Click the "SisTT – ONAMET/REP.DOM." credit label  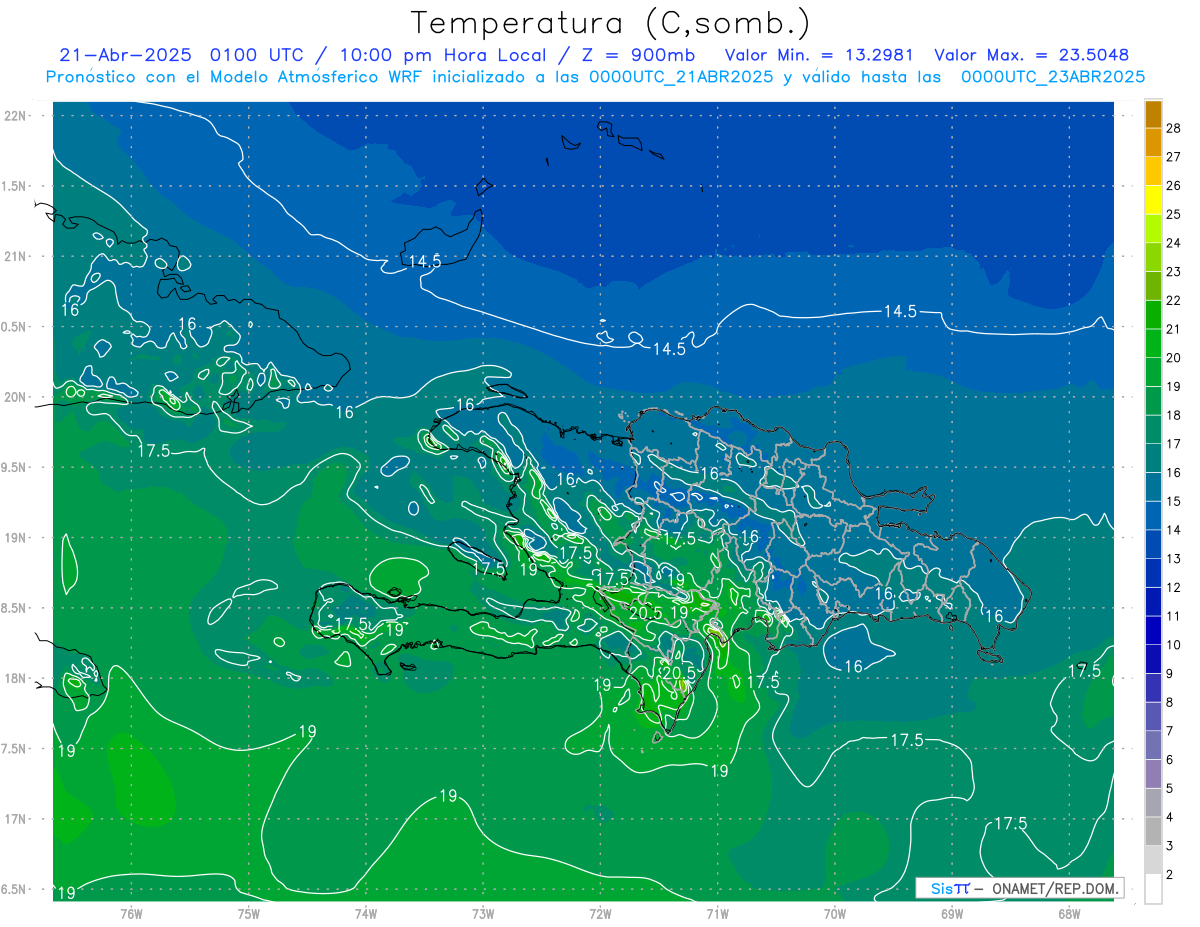pyautogui.click(x=1020, y=888)
